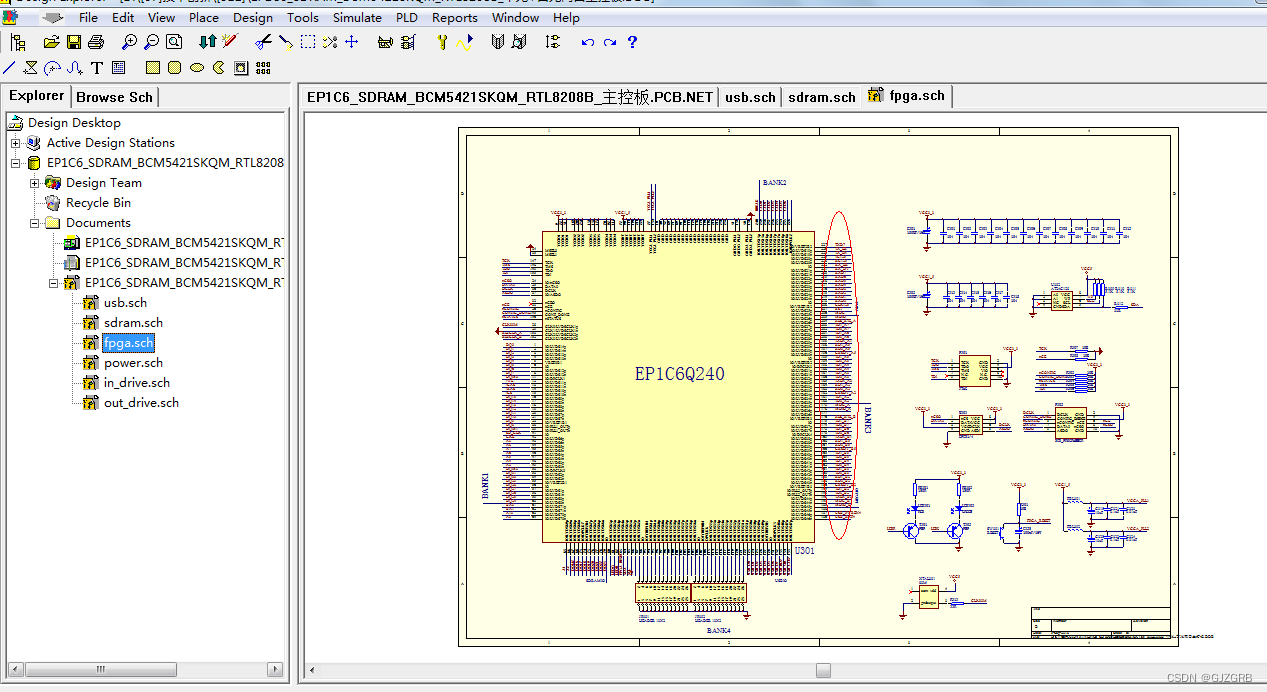
Task: Open a design document with the open folder icon
Action: (x=51, y=41)
